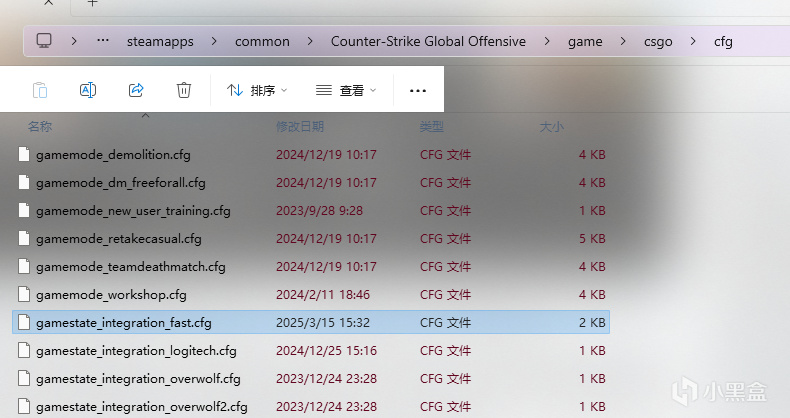Screen dimensions: 790x418
Task: Expand chevron after the This PC icon
Action: (x=74, y=41)
